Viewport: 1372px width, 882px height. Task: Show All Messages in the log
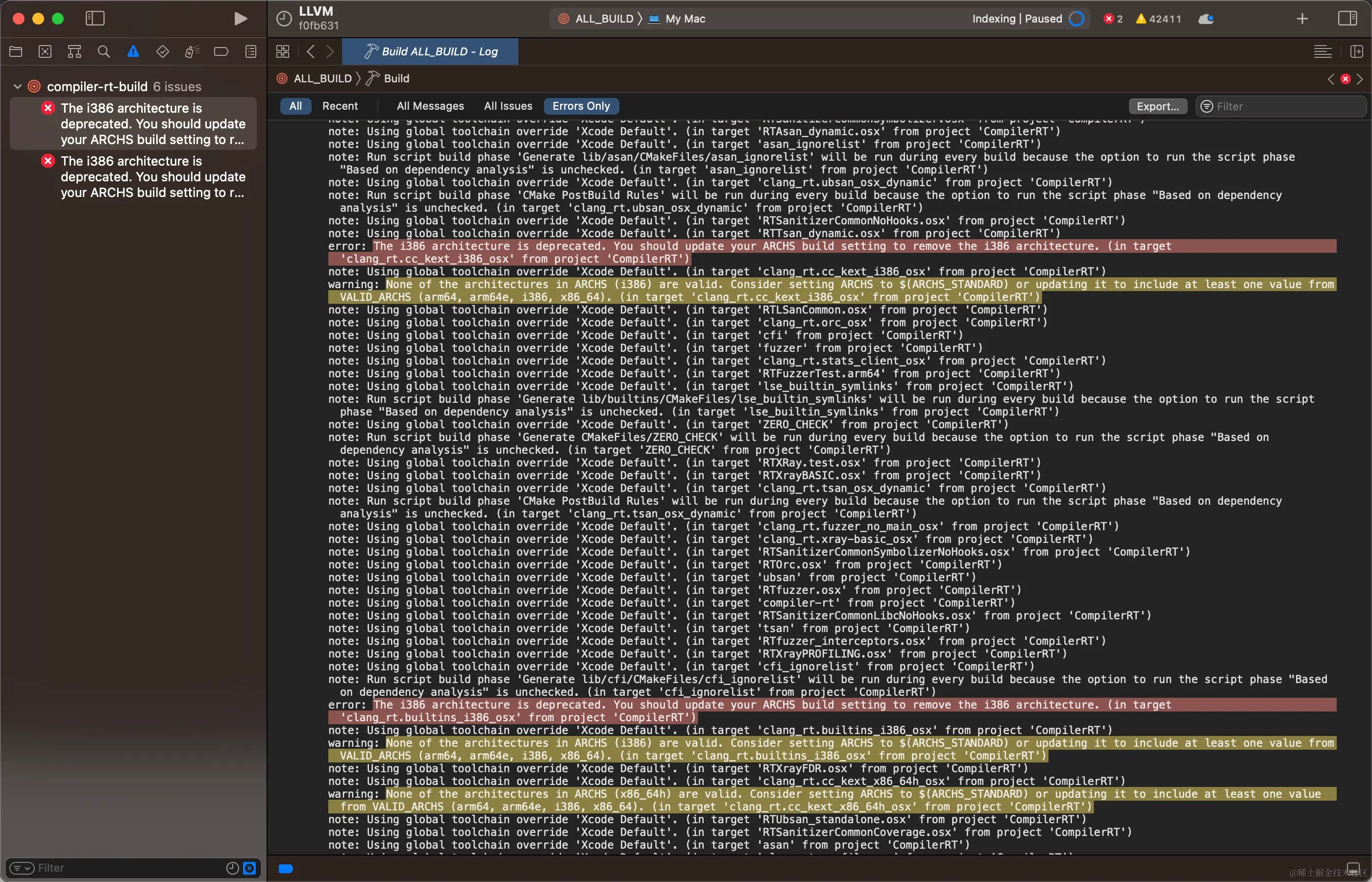431,106
